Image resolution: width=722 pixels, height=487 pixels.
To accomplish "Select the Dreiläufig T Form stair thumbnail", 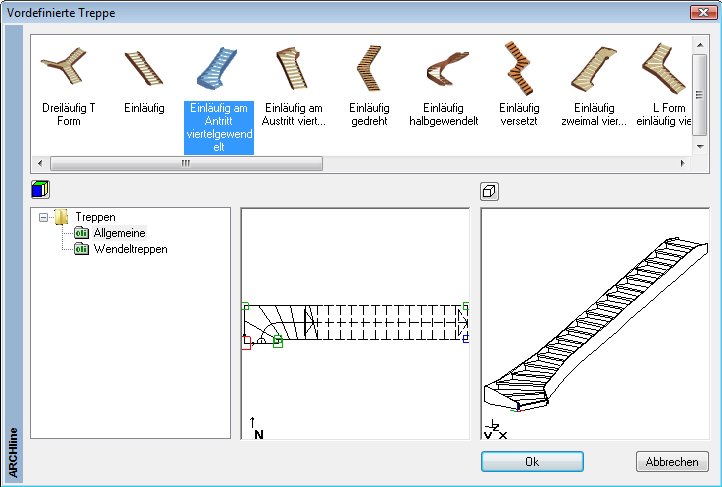I will (x=64, y=67).
